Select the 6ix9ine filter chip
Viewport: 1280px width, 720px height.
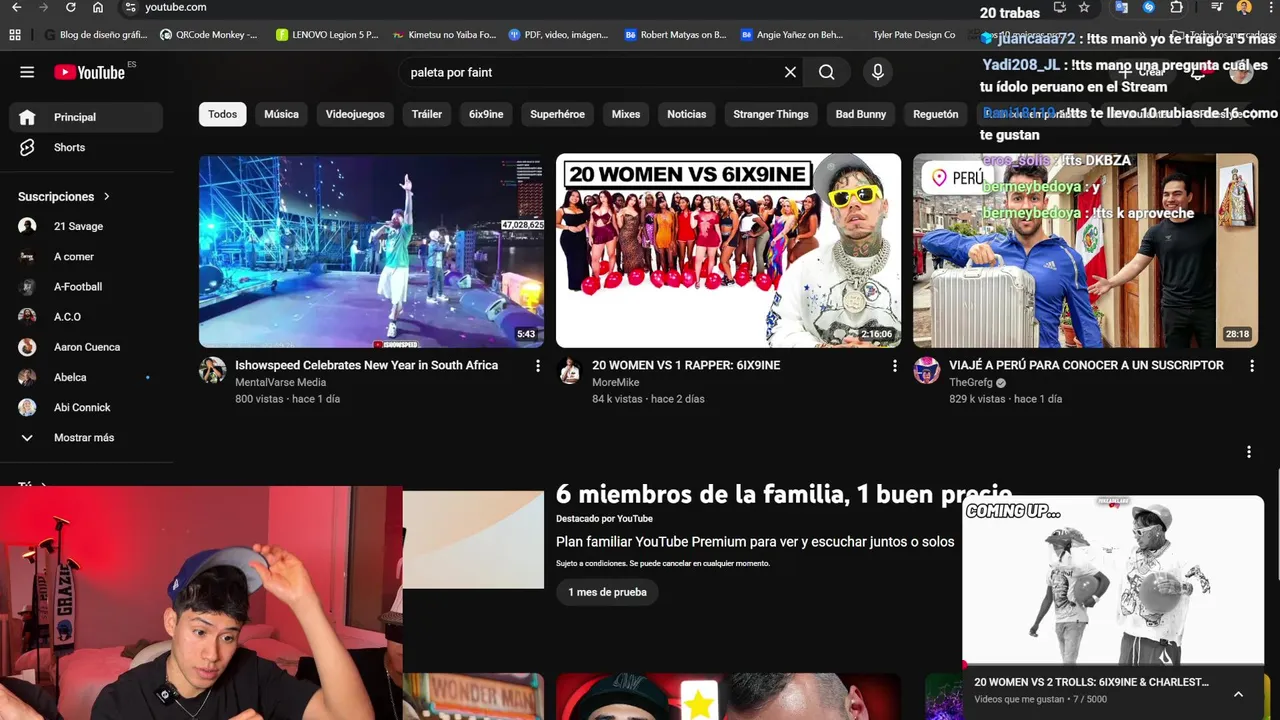486,114
